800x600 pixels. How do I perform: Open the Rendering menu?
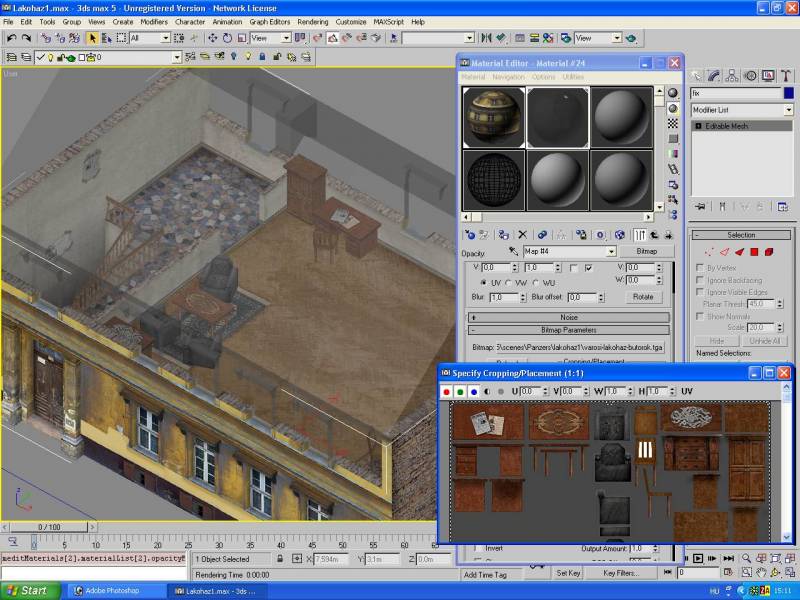[312, 21]
